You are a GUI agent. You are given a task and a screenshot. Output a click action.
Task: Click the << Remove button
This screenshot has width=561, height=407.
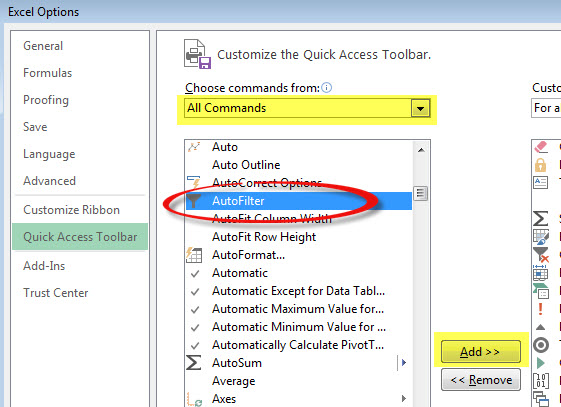coord(480,379)
